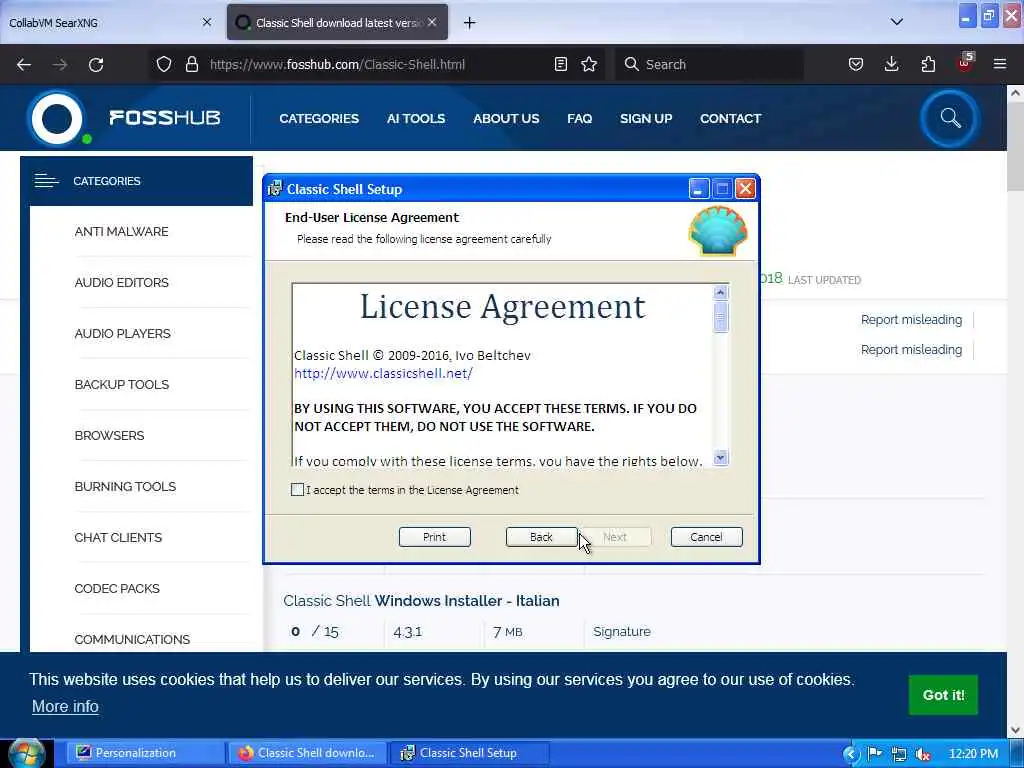The height and width of the screenshot is (768, 1024).
Task: Open the Firefox hamburger menu
Action: (x=1000, y=64)
